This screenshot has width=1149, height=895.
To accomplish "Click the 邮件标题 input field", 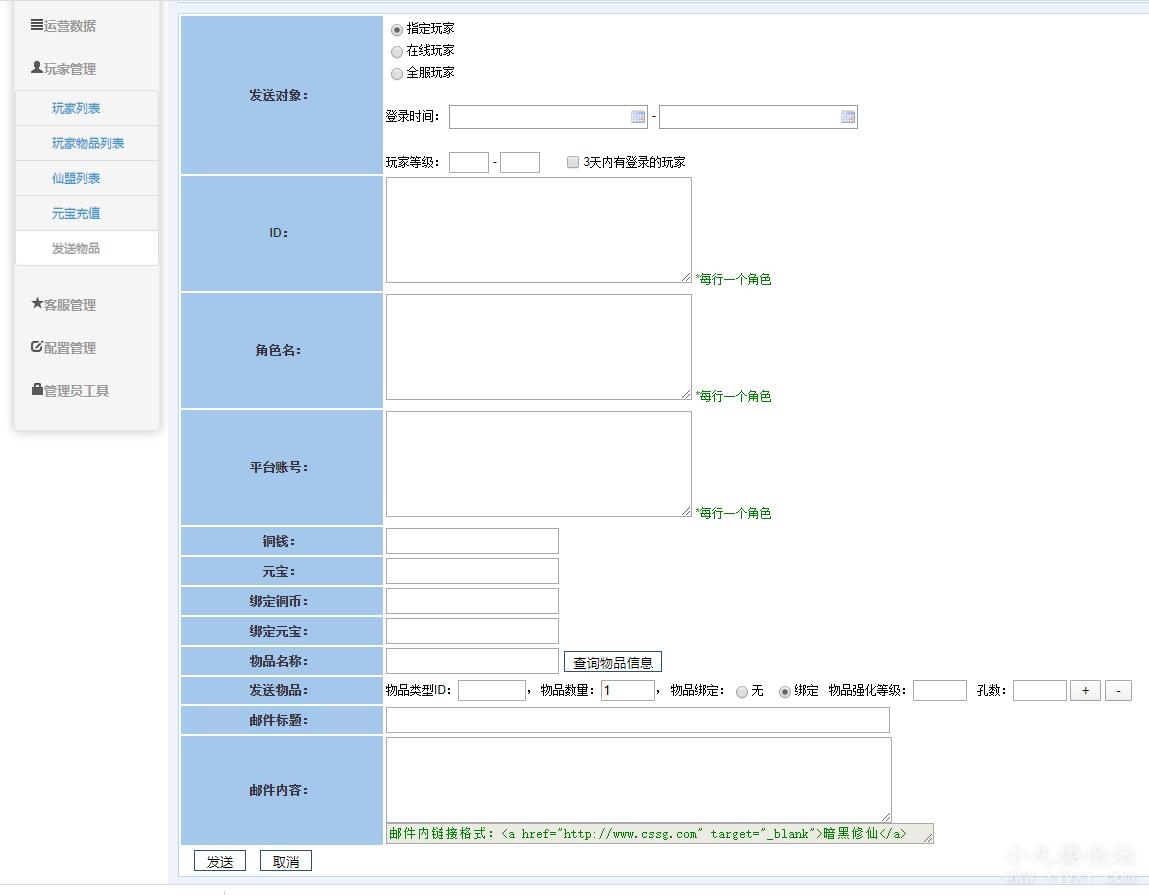I will (x=637, y=720).
